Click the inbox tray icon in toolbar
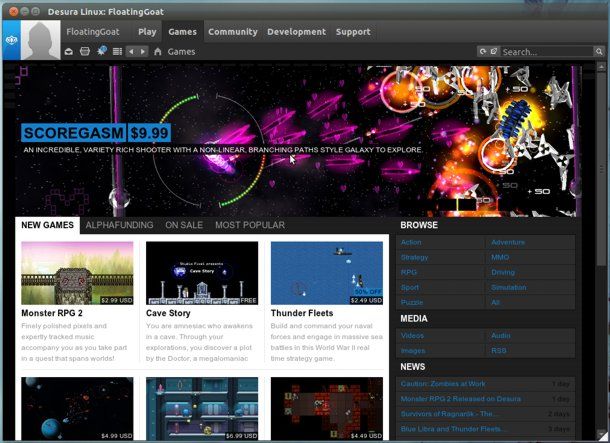This screenshot has height=443, width=610. (x=69, y=51)
